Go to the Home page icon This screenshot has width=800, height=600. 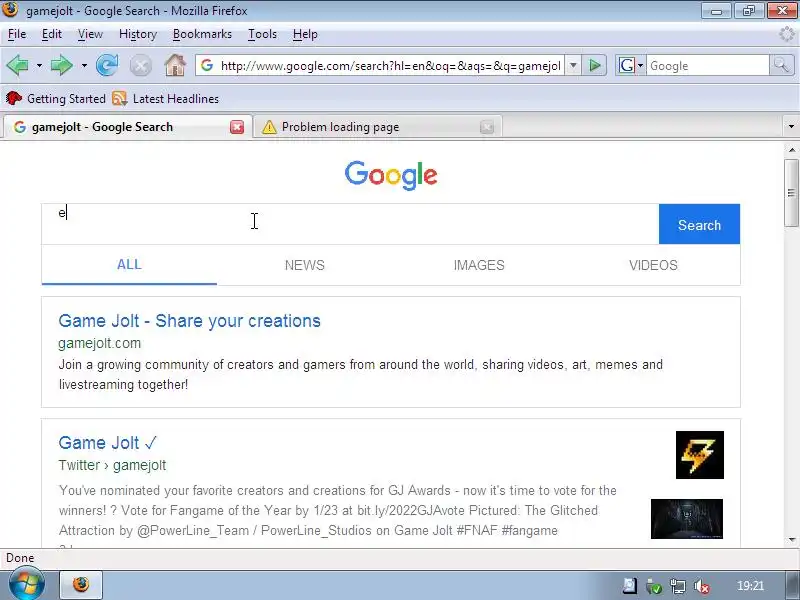click(x=175, y=65)
